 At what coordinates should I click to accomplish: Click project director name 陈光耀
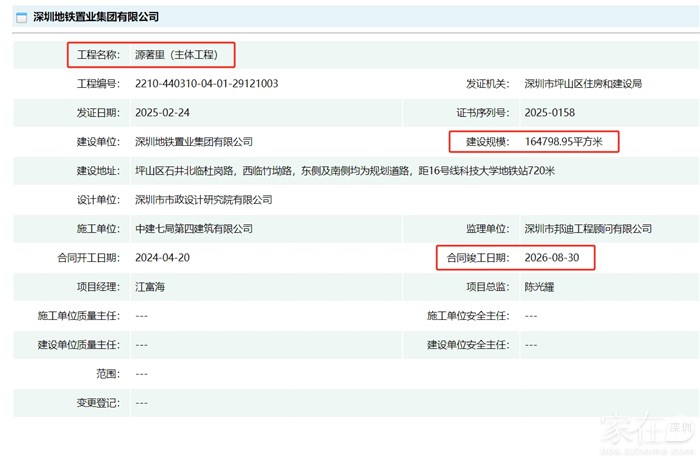[x=543, y=287]
